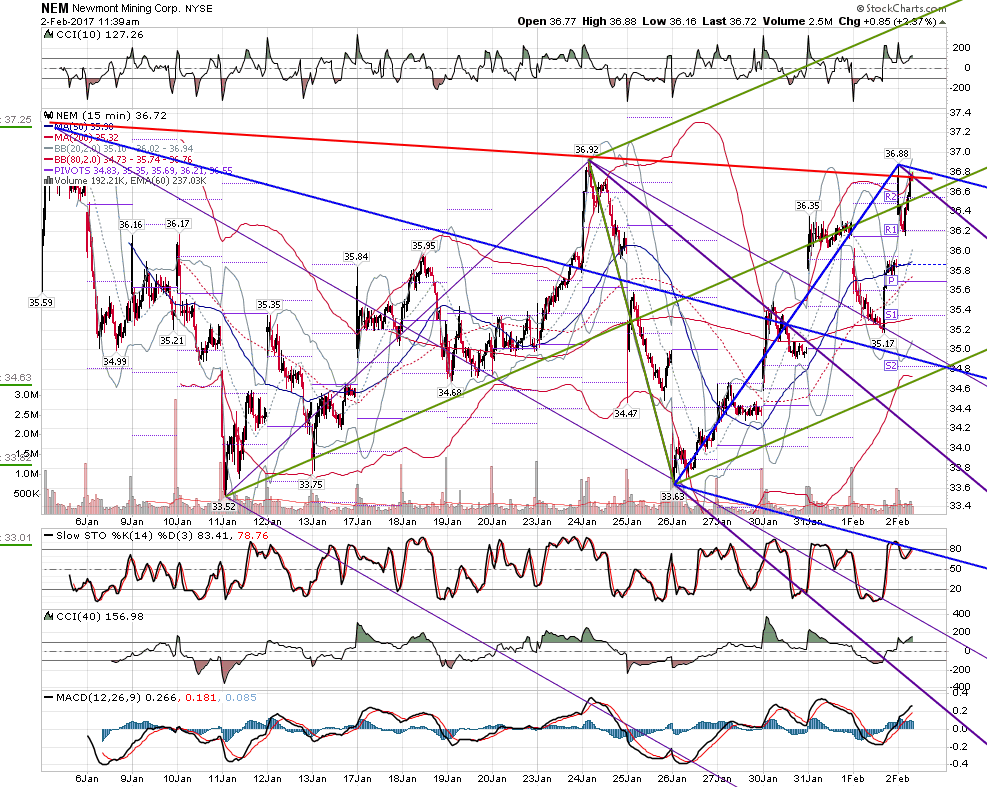The width and height of the screenshot is (988, 791).
Task: Select the S1 pivot marker
Action: [890, 315]
